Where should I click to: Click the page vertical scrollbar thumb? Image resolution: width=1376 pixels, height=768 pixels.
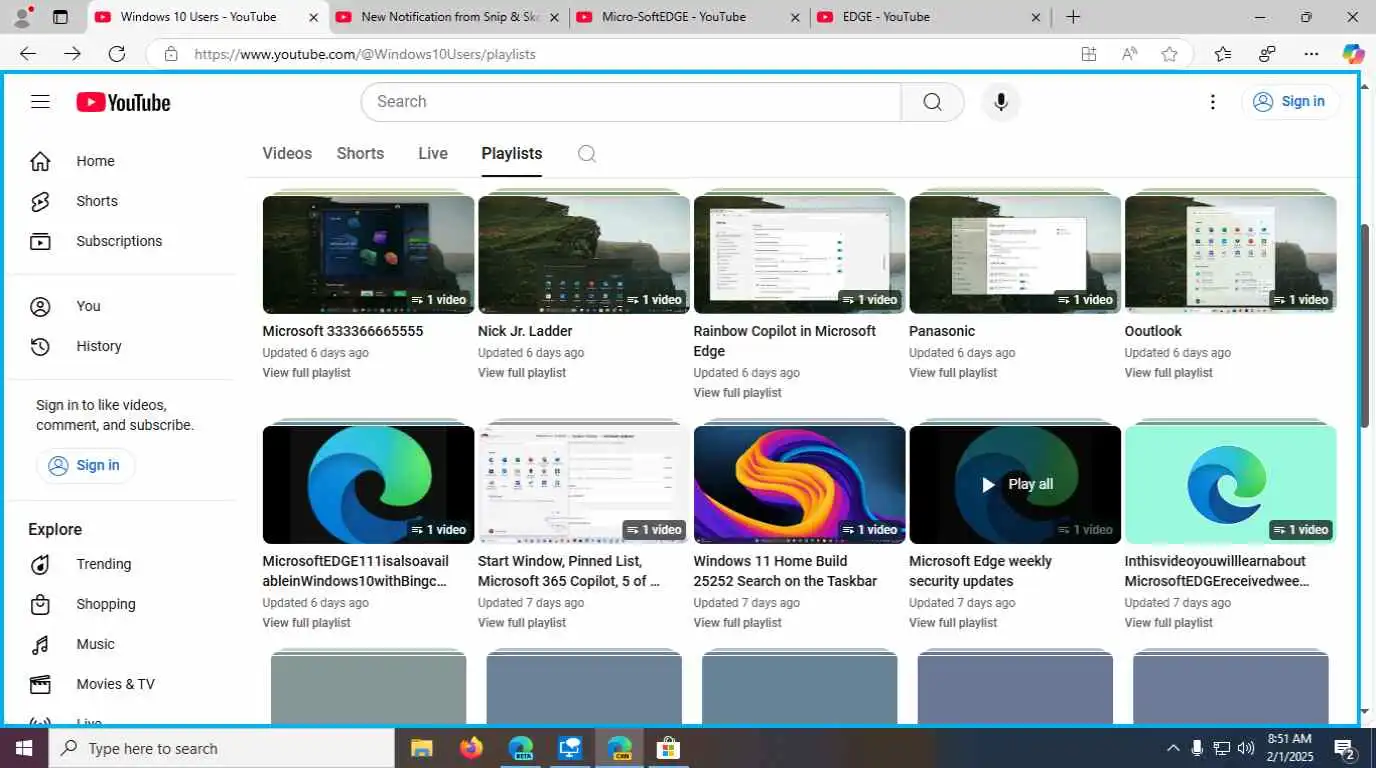coord(1366,326)
